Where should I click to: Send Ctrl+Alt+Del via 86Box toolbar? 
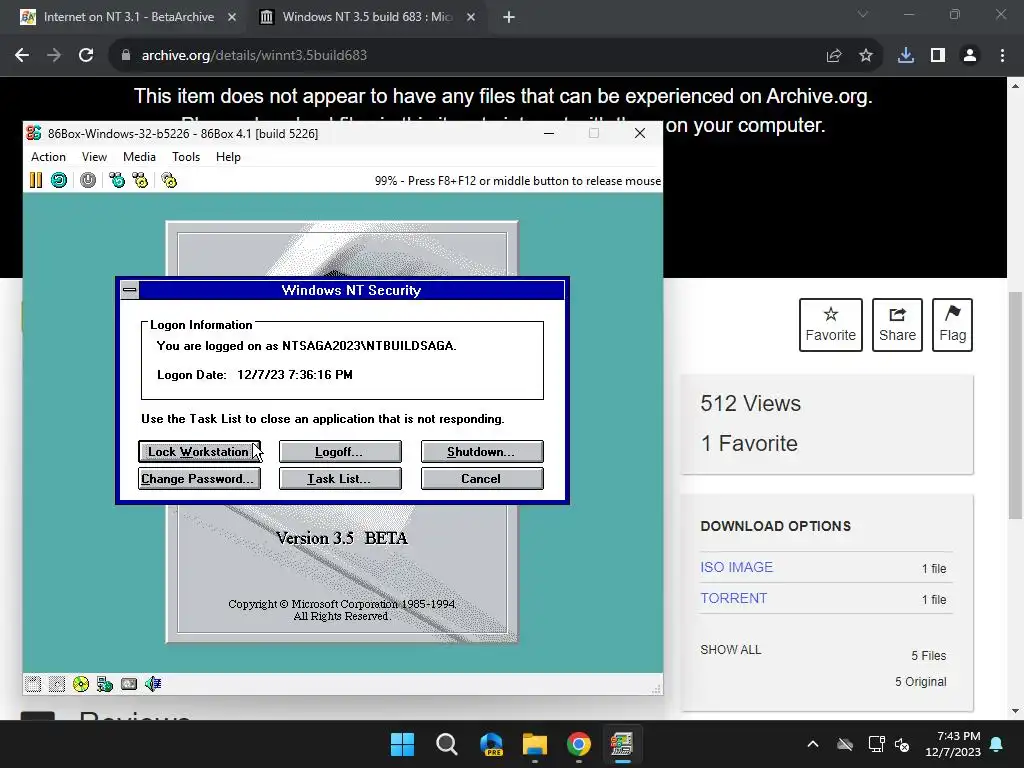click(x=117, y=180)
